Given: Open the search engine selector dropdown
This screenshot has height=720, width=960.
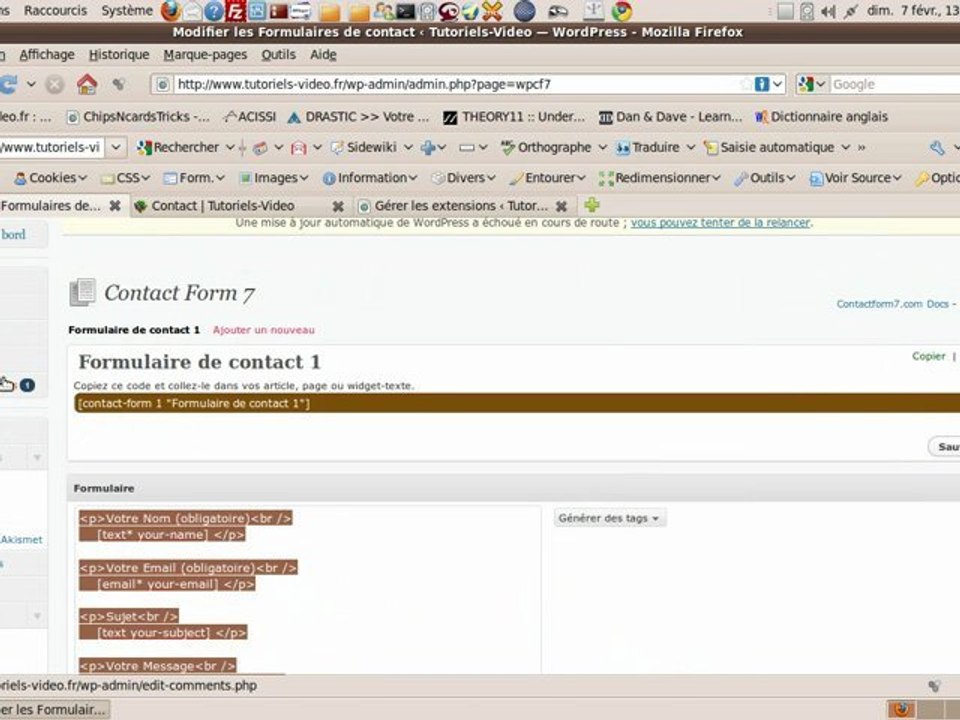Looking at the screenshot, I should pyautogui.click(x=812, y=84).
